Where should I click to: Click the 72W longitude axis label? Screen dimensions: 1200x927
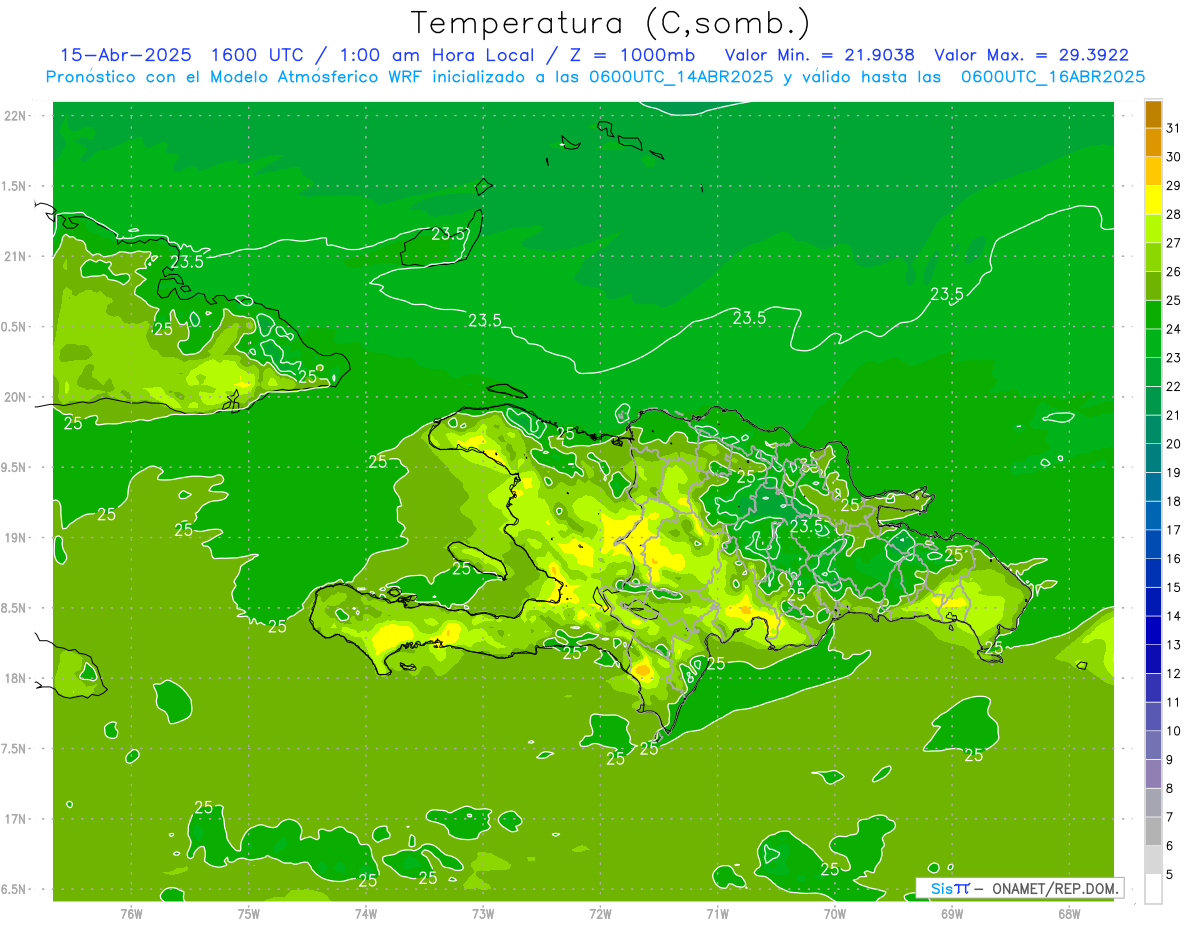pos(600,913)
